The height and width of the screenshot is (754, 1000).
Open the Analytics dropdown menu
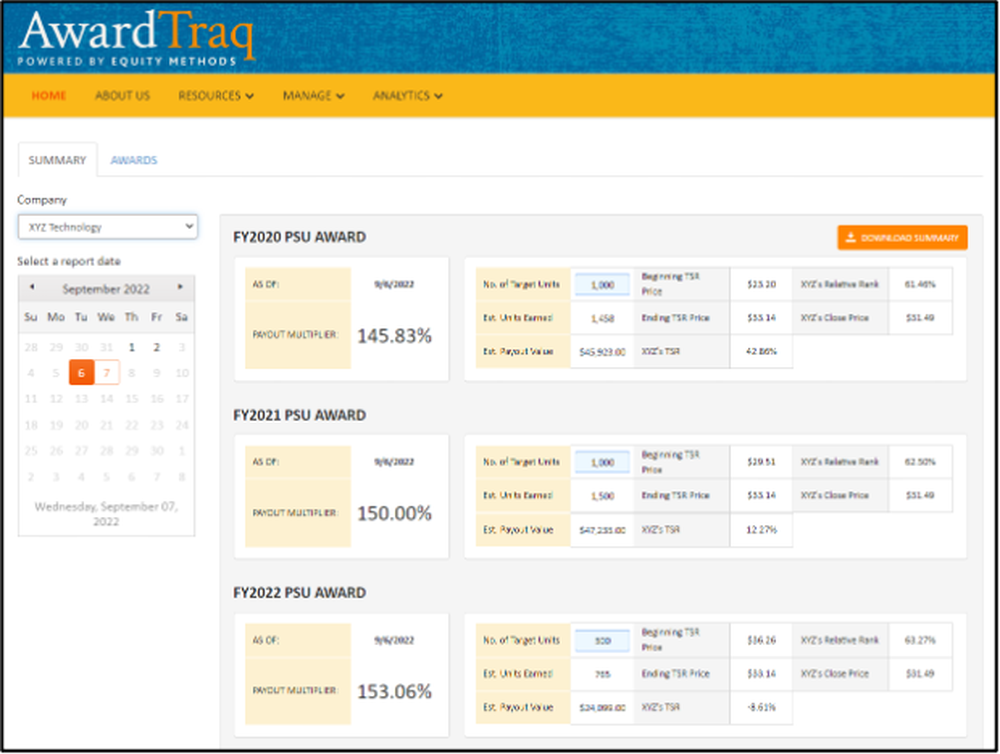(x=406, y=96)
